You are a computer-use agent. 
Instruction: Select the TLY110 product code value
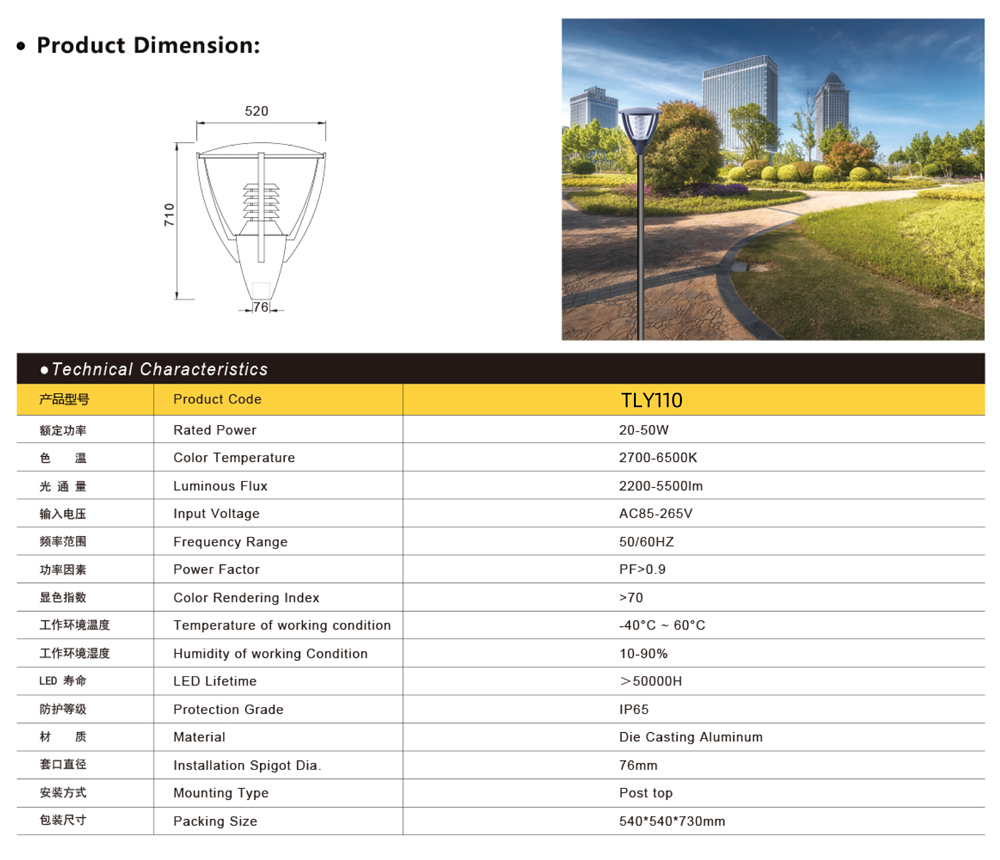tap(652, 400)
